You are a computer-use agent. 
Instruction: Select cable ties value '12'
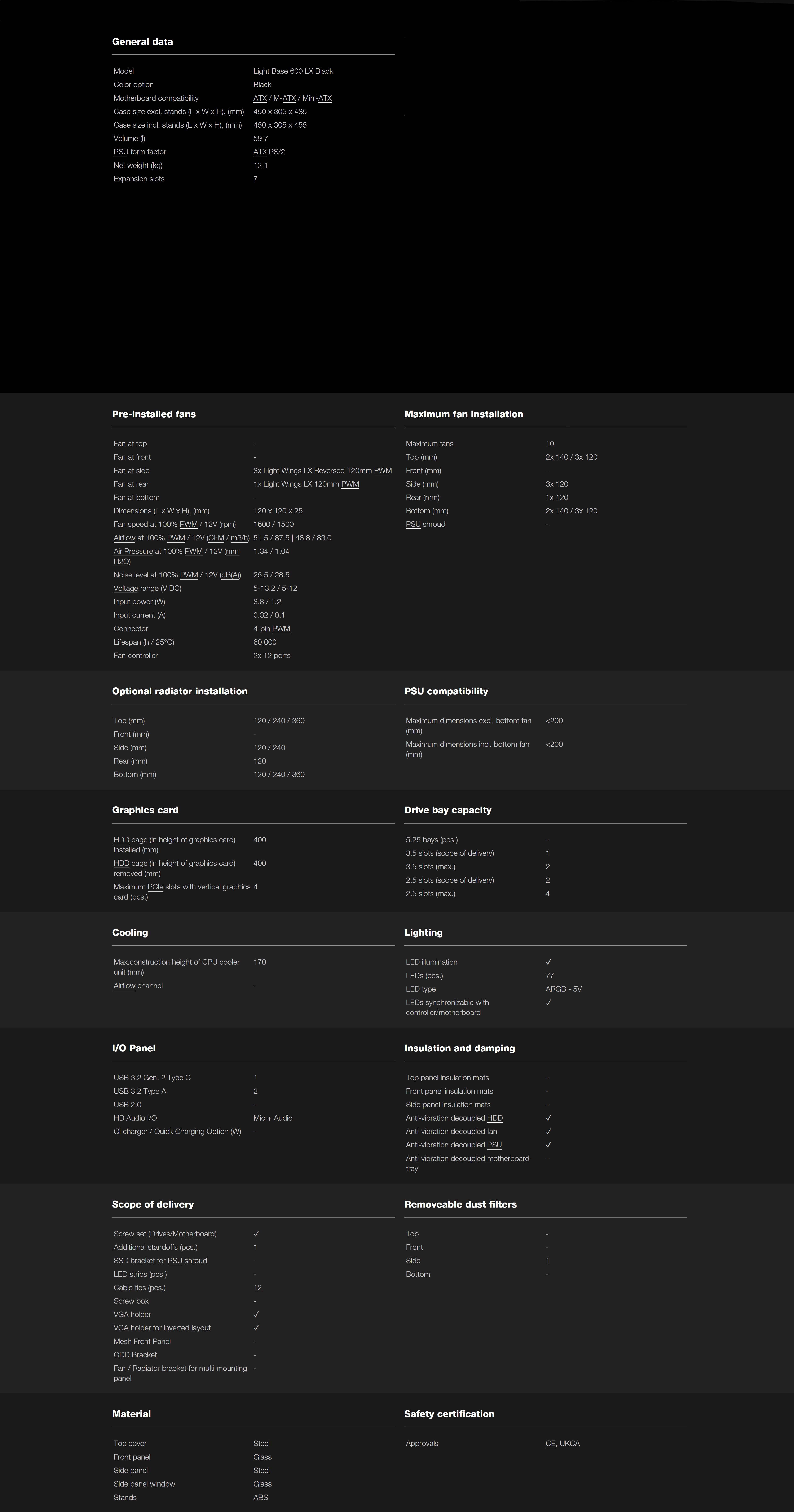pyautogui.click(x=258, y=1288)
